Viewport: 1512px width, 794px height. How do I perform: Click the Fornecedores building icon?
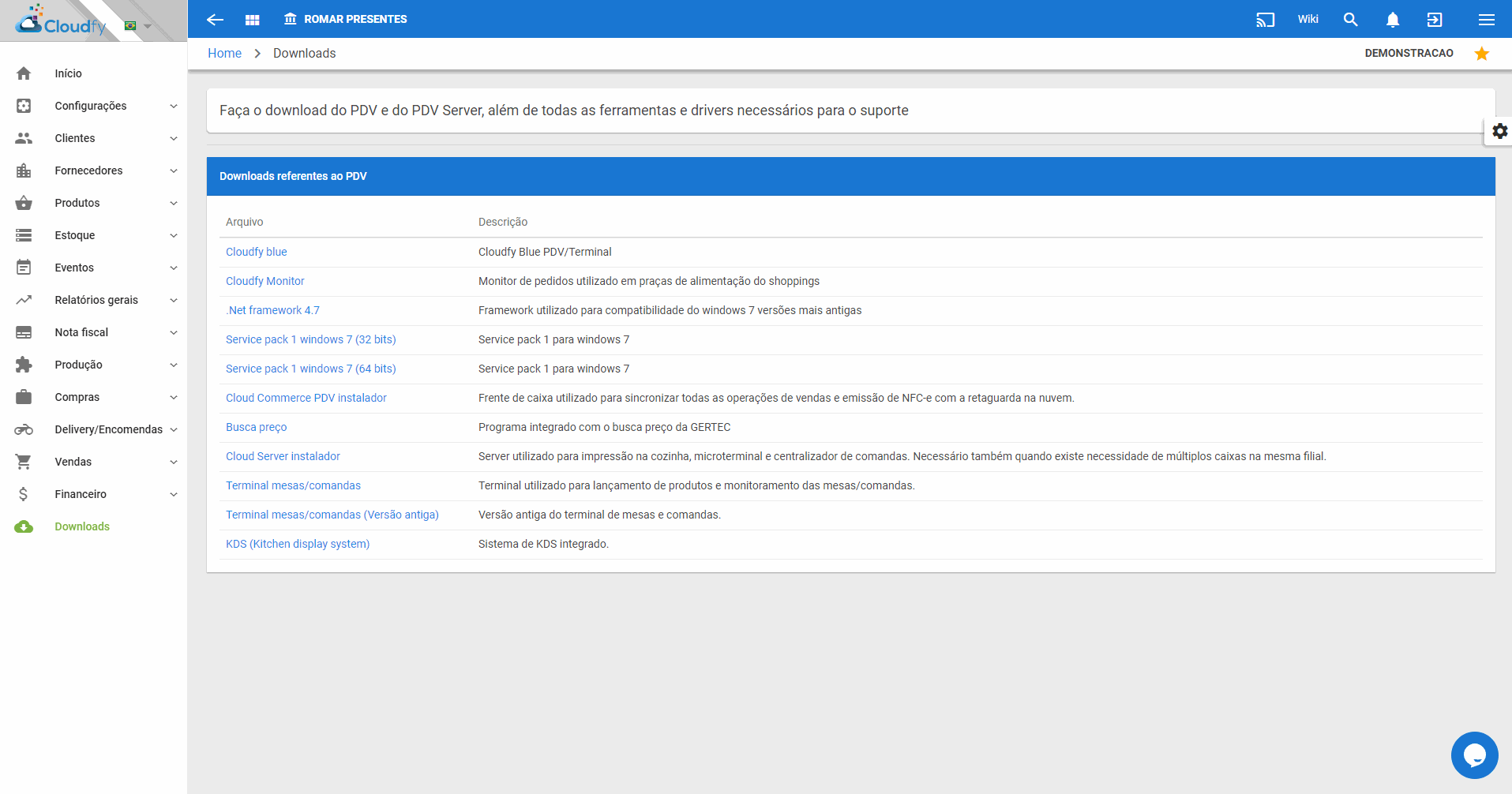click(24, 170)
